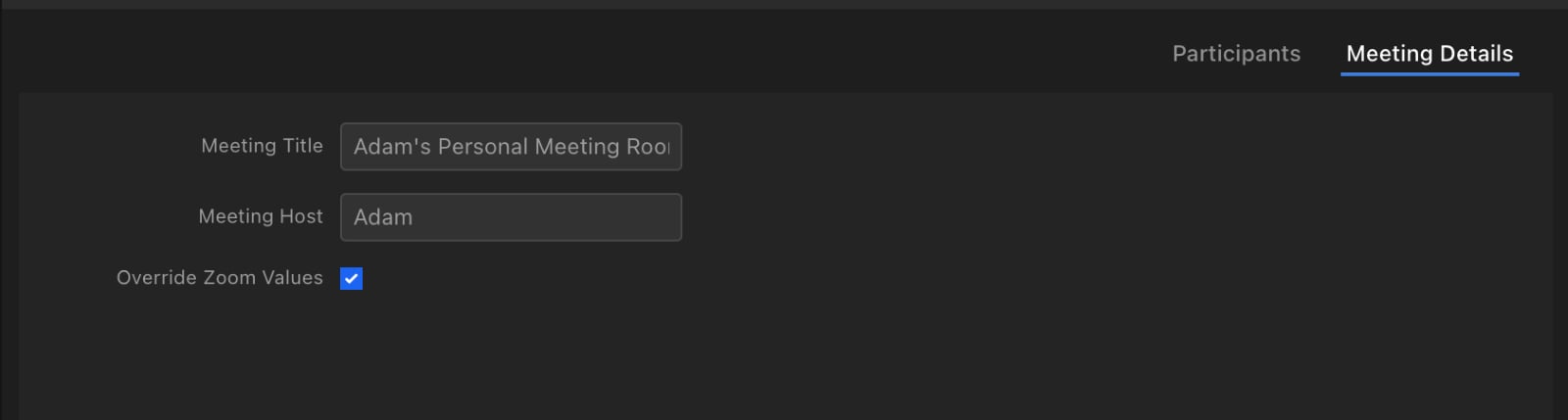The height and width of the screenshot is (420, 1568).
Task: Click empty space right of Adam in host field
Action: 549,217
